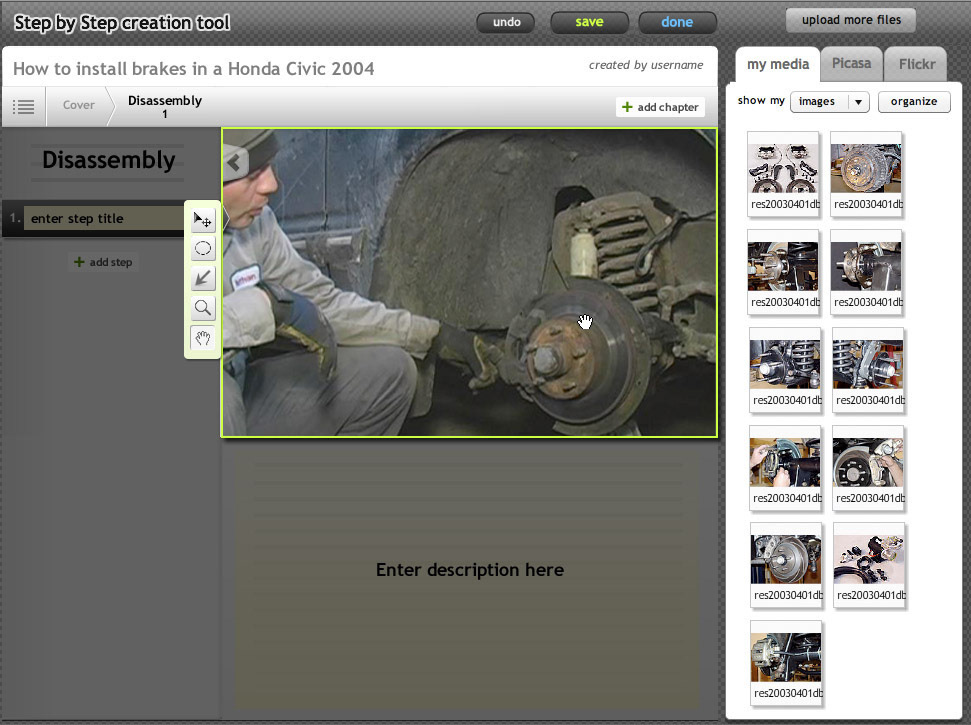This screenshot has width=971, height=725.
Task: Click the organize button
Action: point(914,102)
